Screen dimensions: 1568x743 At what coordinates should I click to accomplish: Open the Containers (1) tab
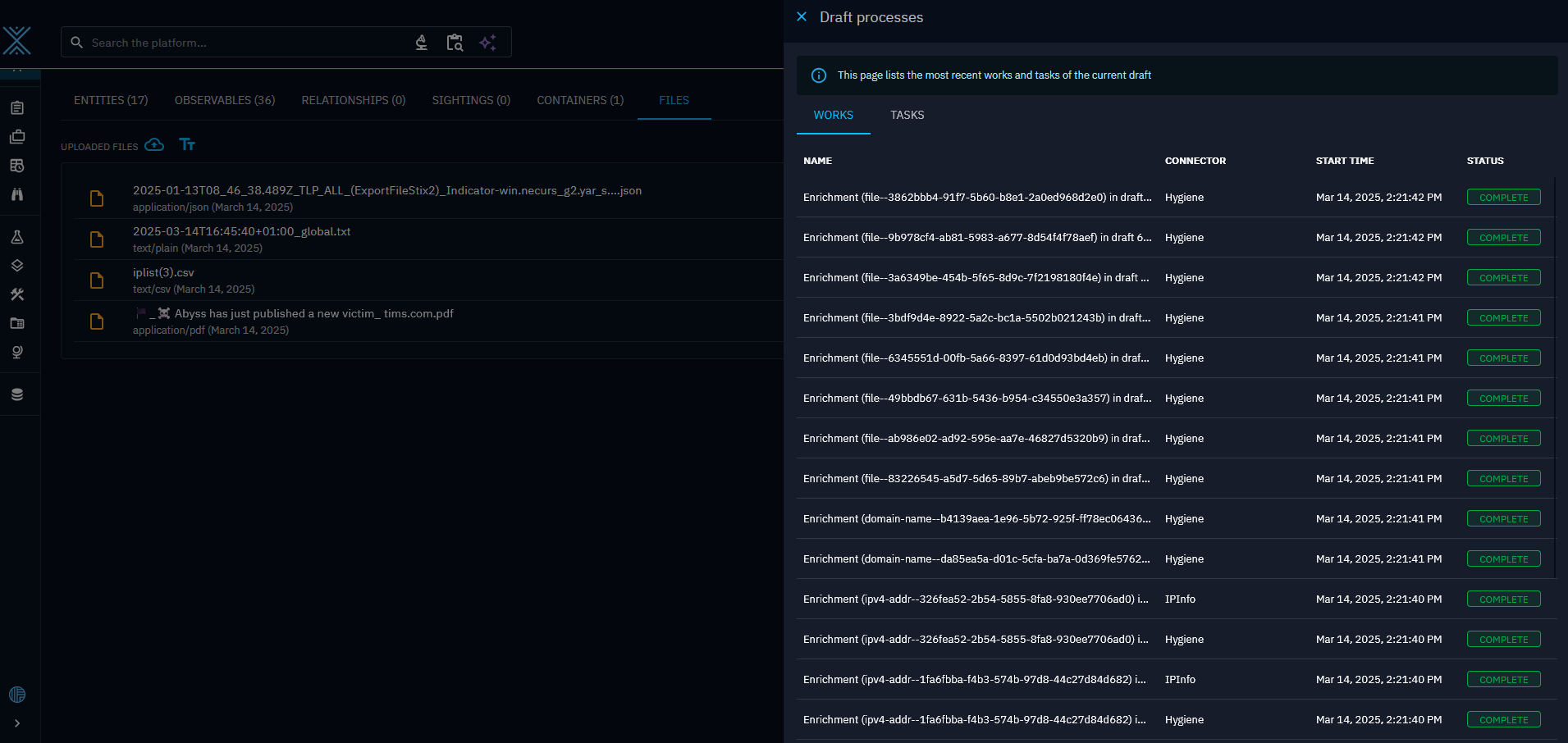(580, 100)
